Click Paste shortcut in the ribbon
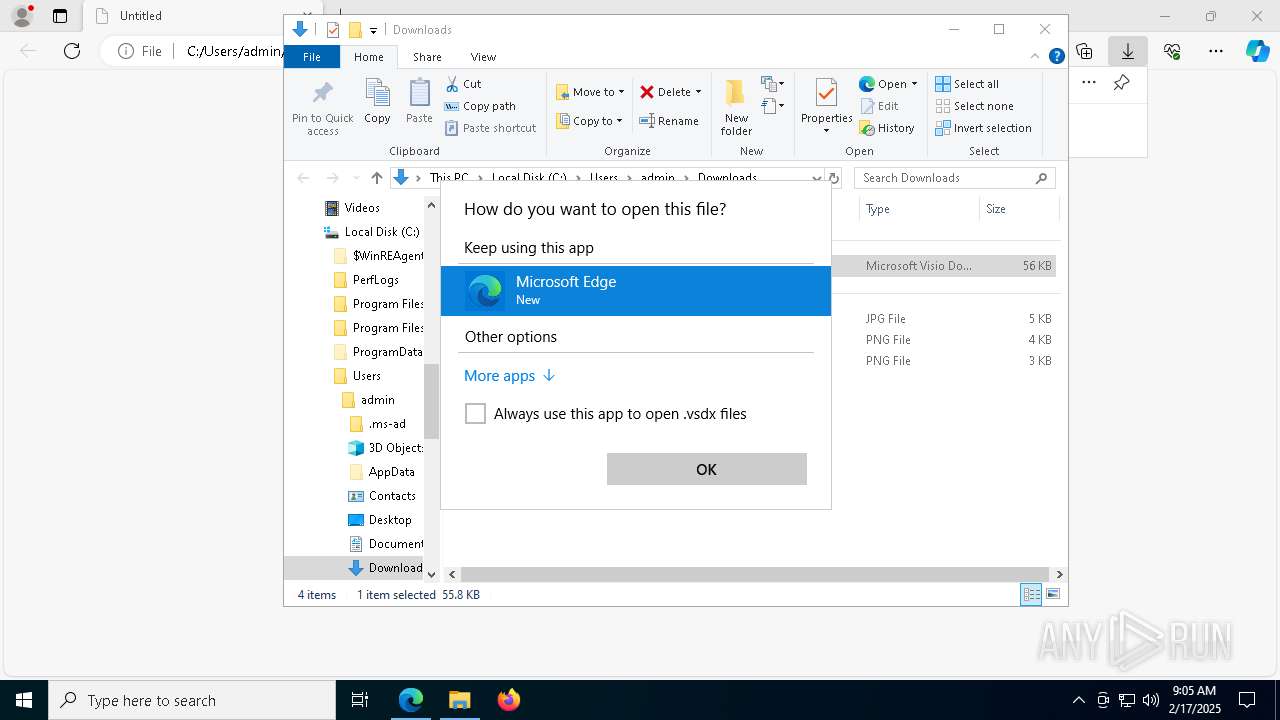The height and width of the screenshot is (720, 1280). [x=490, y=128]
